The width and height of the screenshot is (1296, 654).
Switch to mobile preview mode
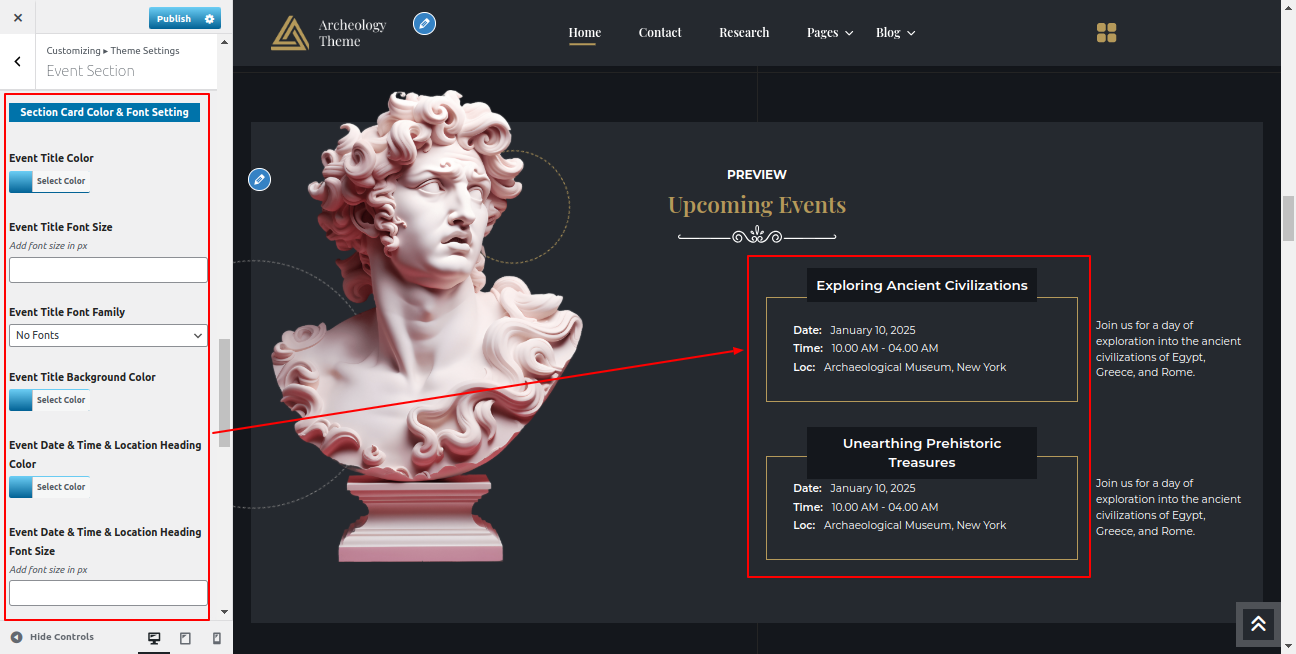pyautogui.click(x=216, y=638)
